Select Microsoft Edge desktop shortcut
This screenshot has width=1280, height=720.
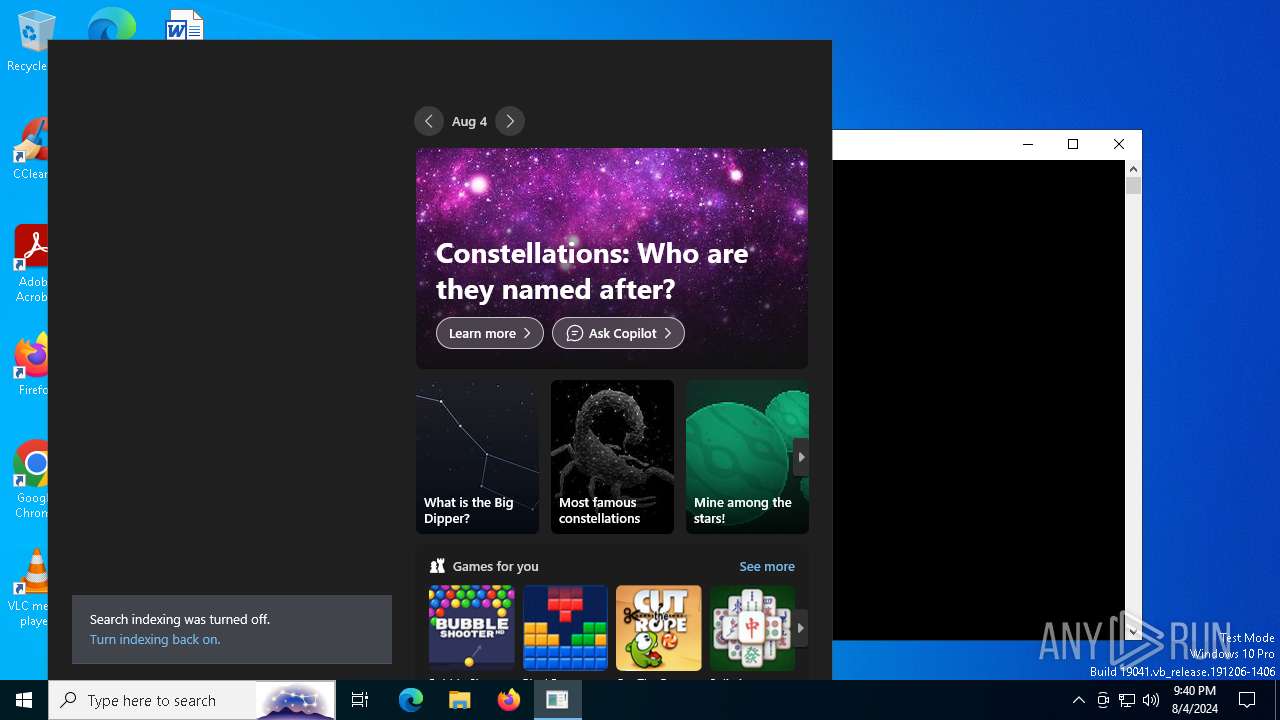(x=110, y=25)
